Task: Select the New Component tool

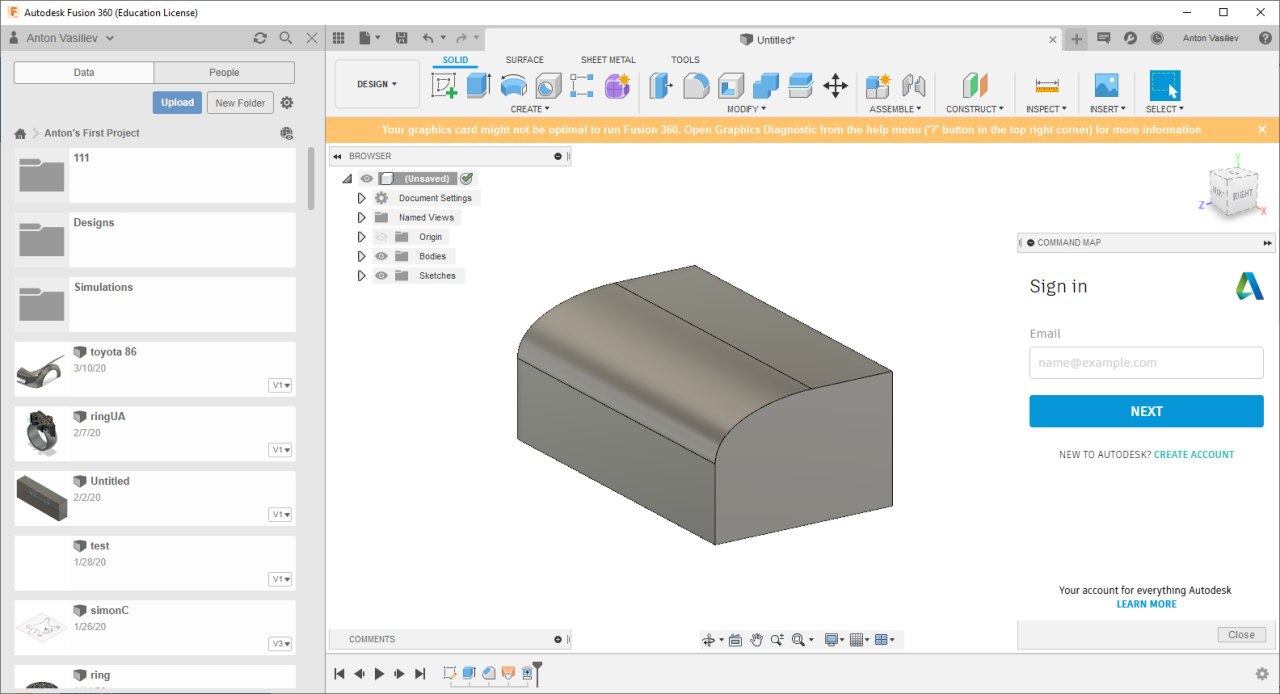Action: [x=878, y=86]
